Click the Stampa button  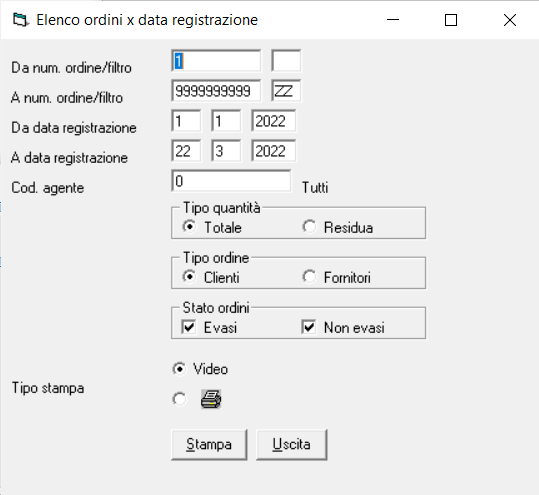coord(209,444)
